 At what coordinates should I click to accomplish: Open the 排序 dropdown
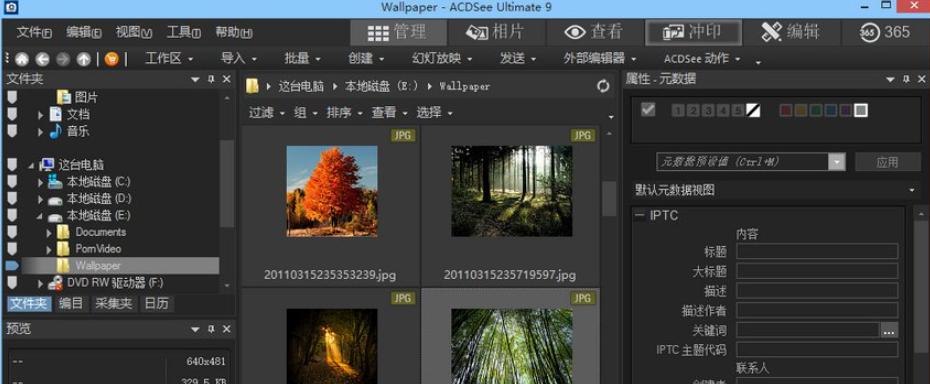pos(344,113)
